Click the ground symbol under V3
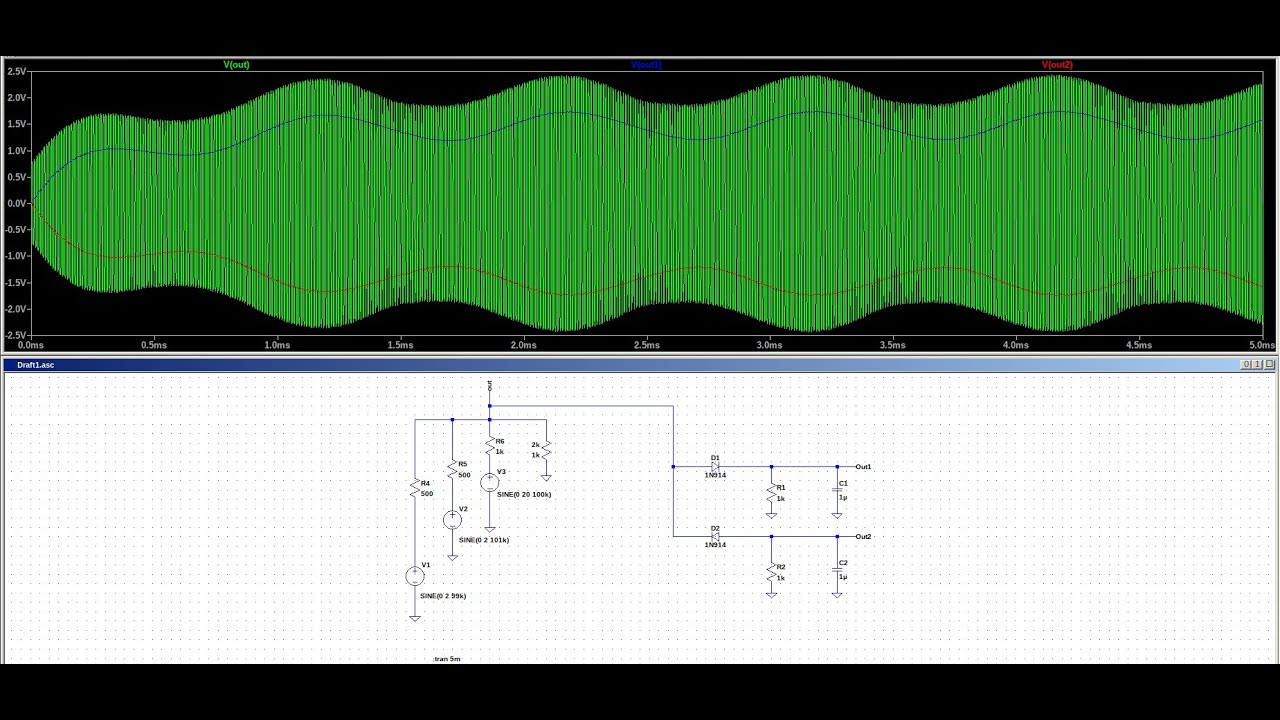 [x=489, y=528]
